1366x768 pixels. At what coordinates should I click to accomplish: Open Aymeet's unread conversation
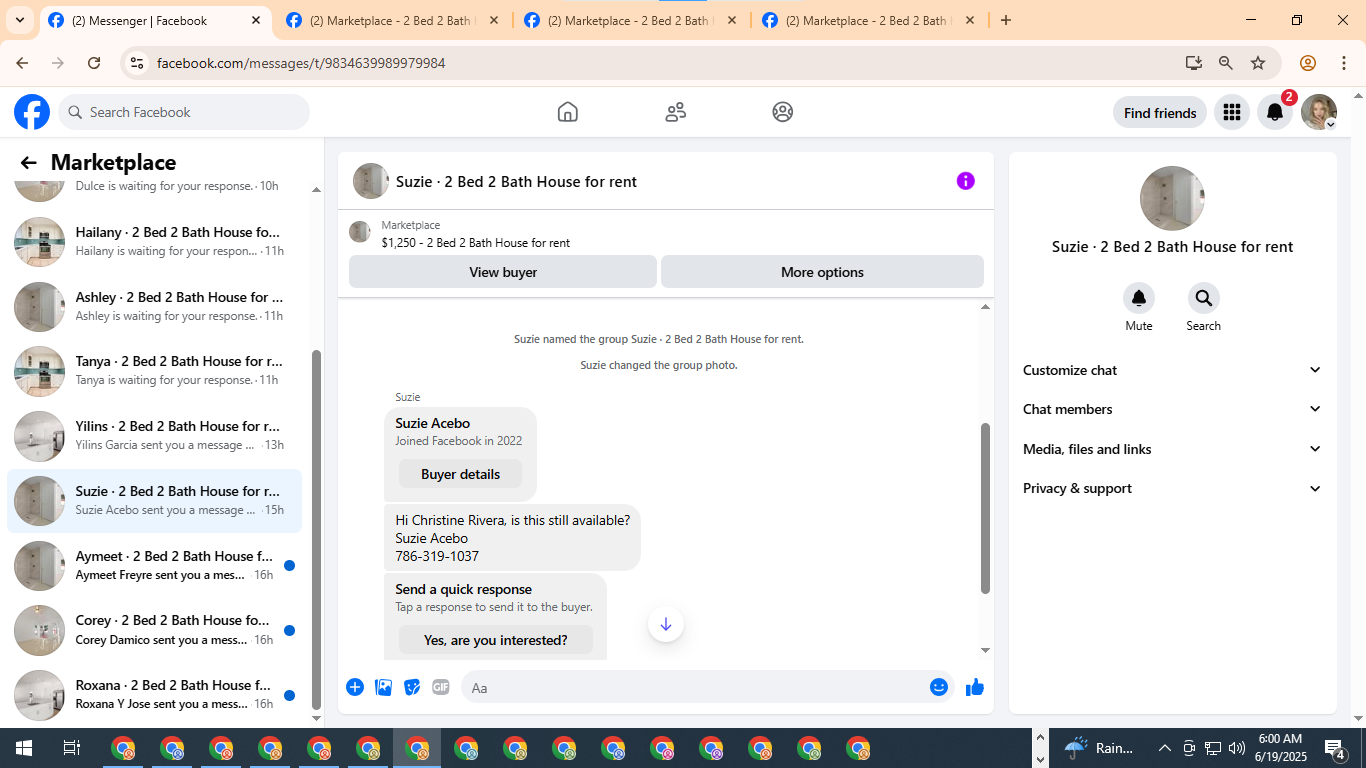155,565
